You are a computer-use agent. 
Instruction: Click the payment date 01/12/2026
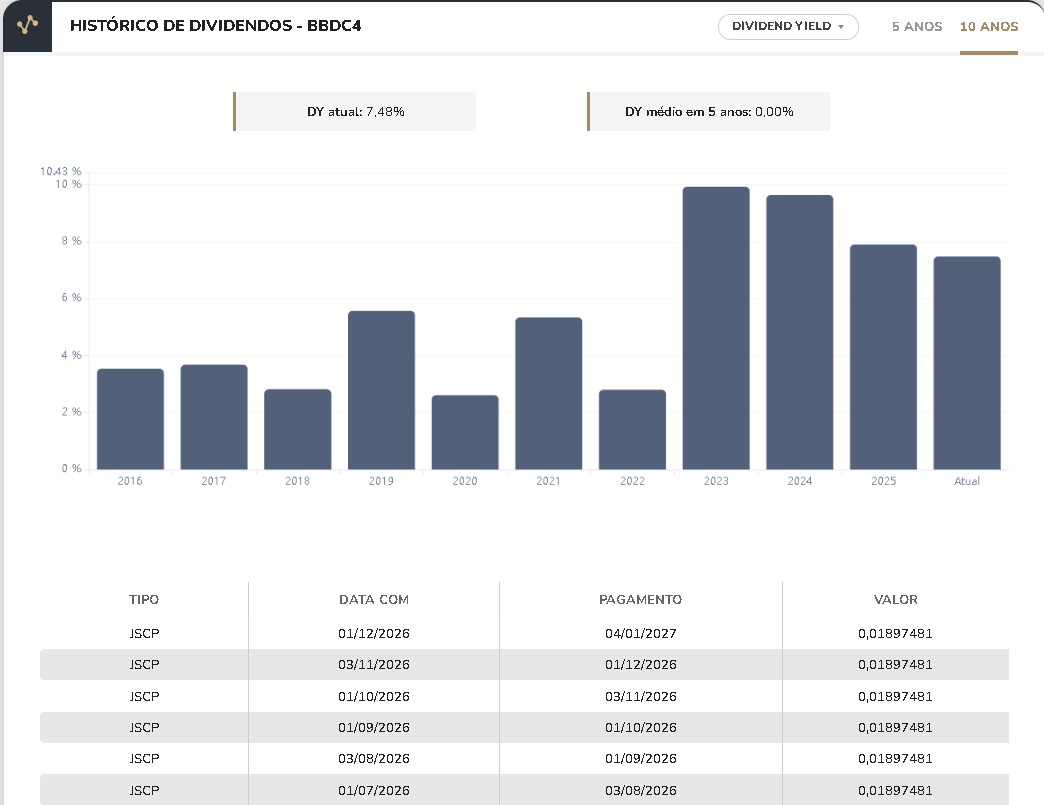(641, 665)
